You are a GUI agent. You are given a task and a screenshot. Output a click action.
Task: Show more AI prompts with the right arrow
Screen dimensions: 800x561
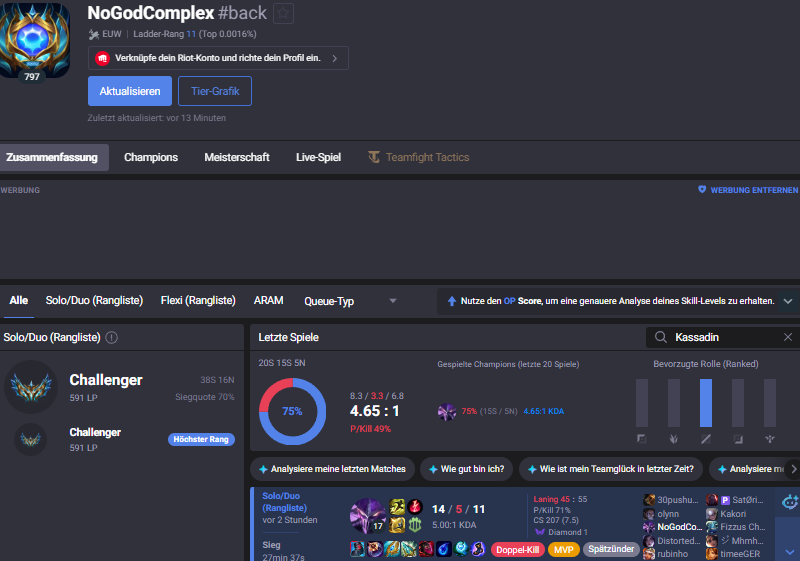793,469
